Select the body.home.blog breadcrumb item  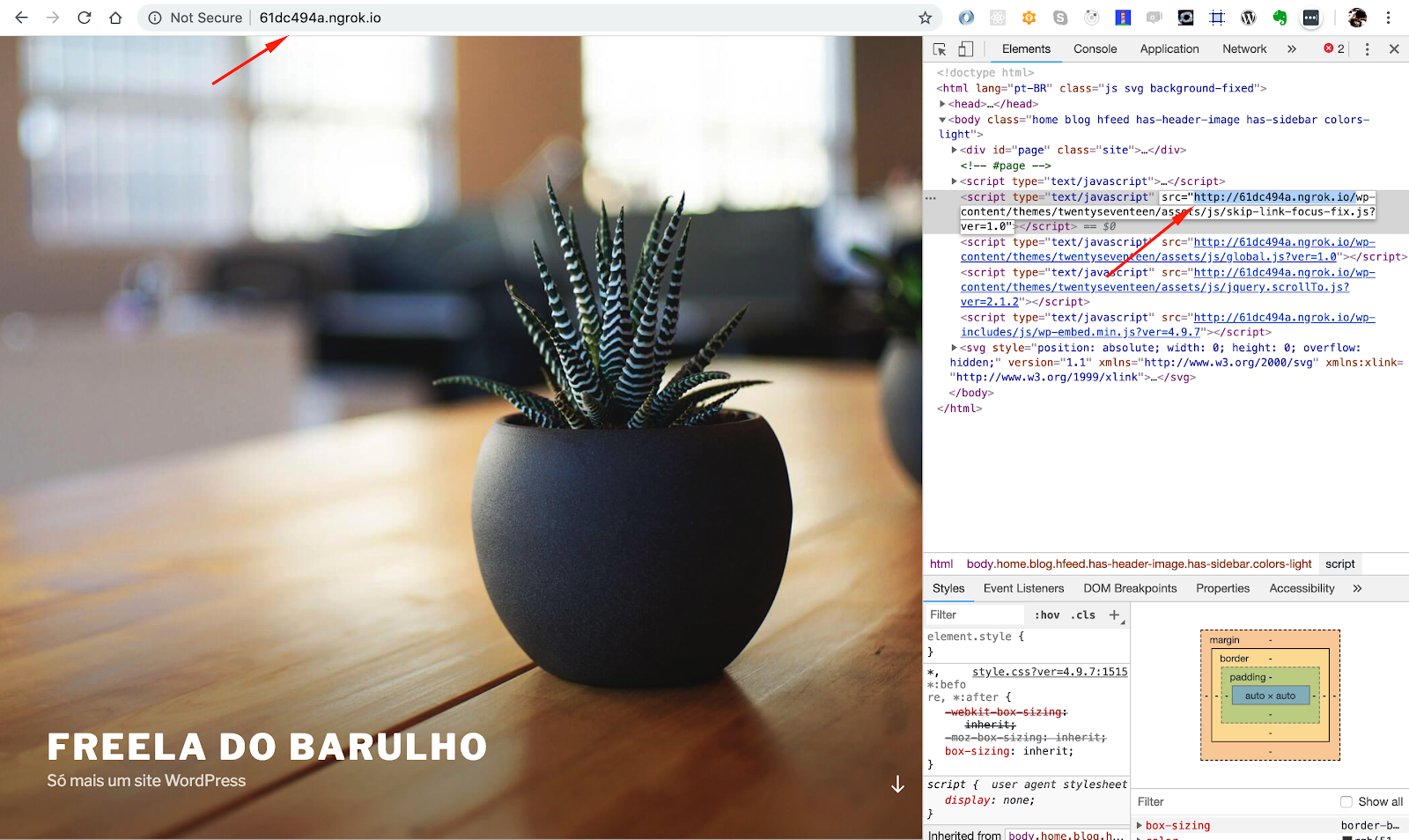click(1139, 564)
